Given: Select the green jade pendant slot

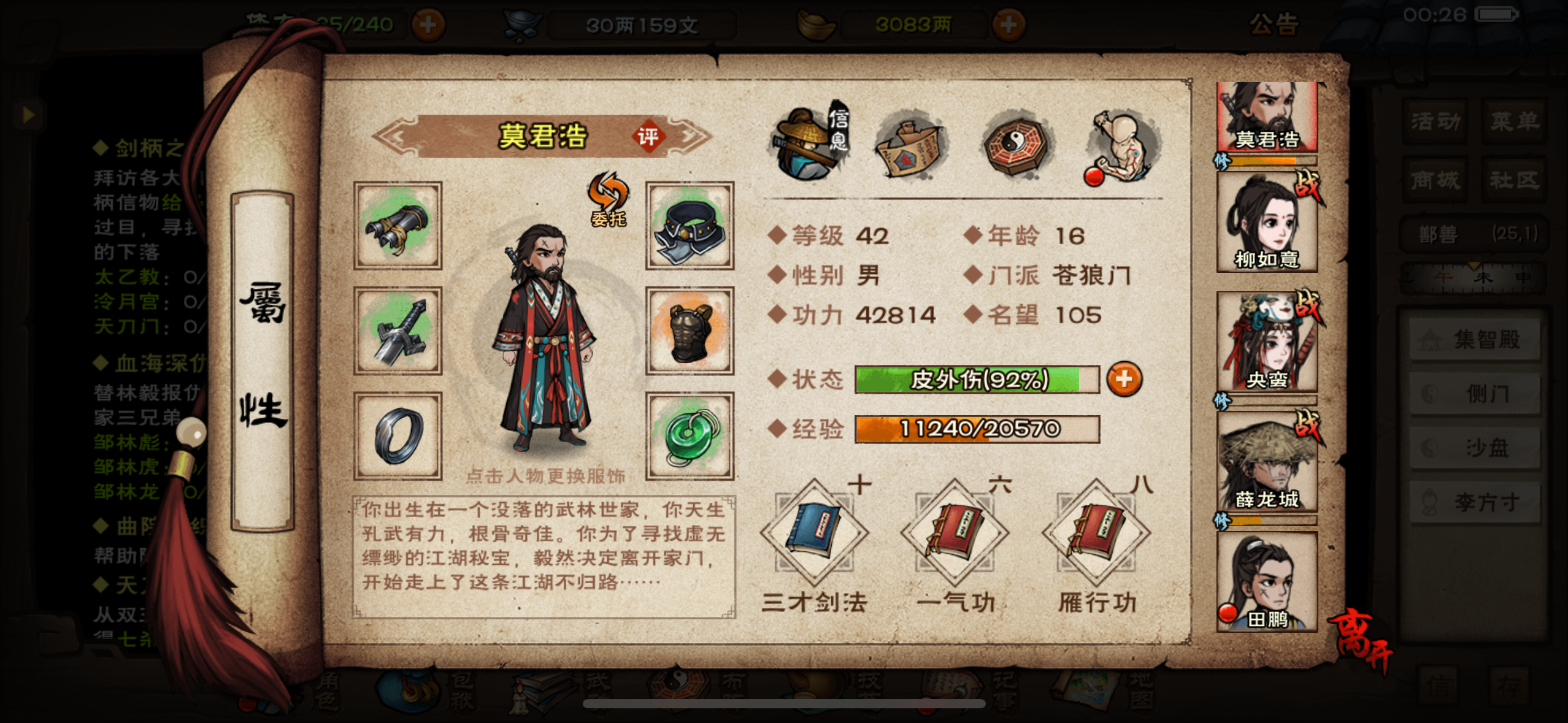Looking at the screenshot, I should [x=690, y=436].
